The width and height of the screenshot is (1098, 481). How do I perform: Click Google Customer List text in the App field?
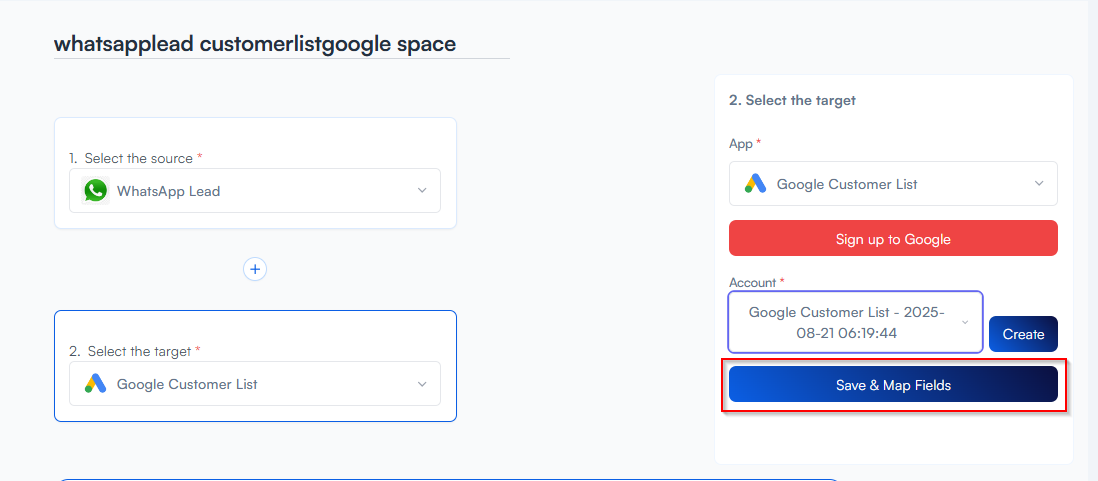tap(847, 184)
